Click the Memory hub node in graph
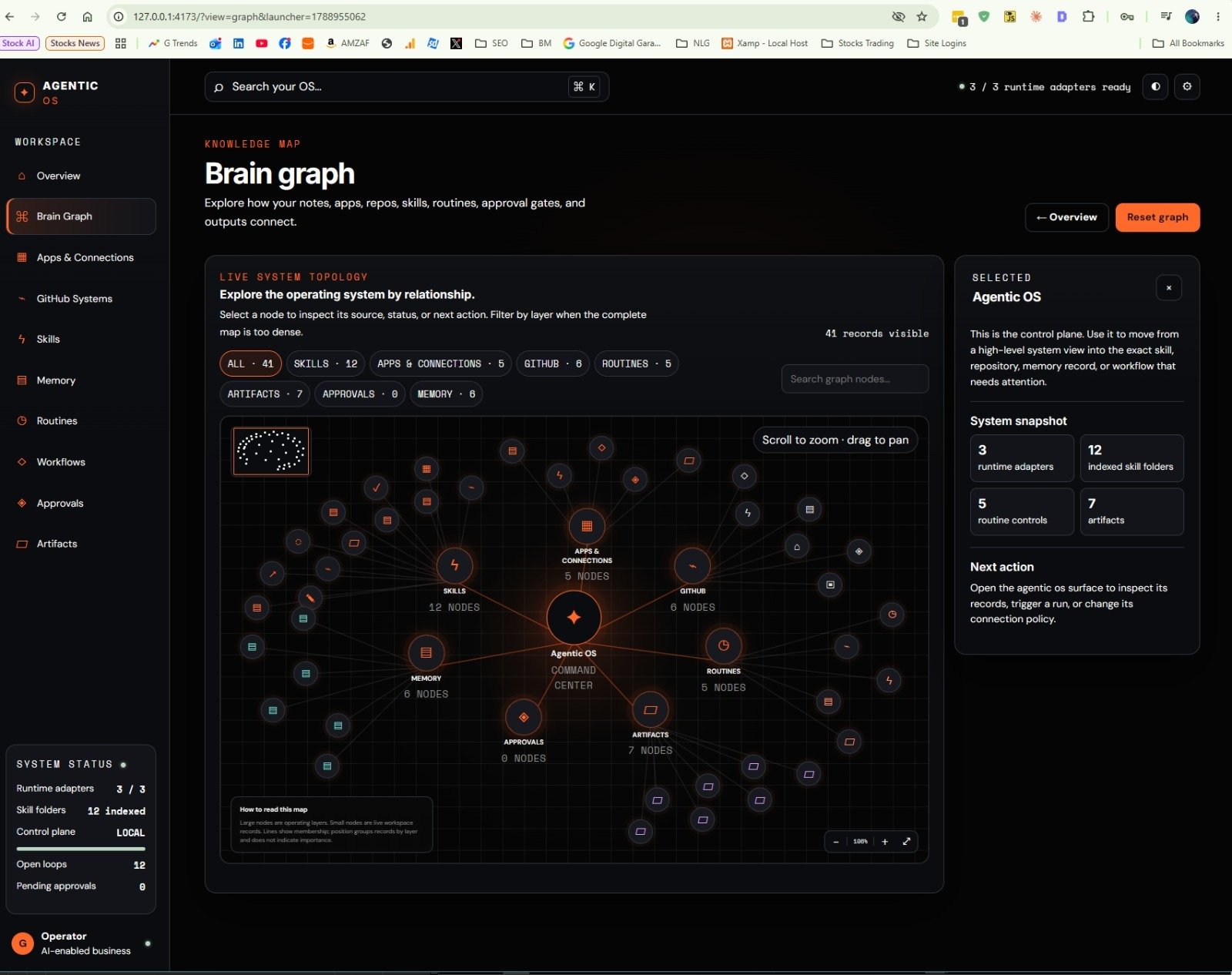The width and height of the screenshot is (1232, 975). 426,653
